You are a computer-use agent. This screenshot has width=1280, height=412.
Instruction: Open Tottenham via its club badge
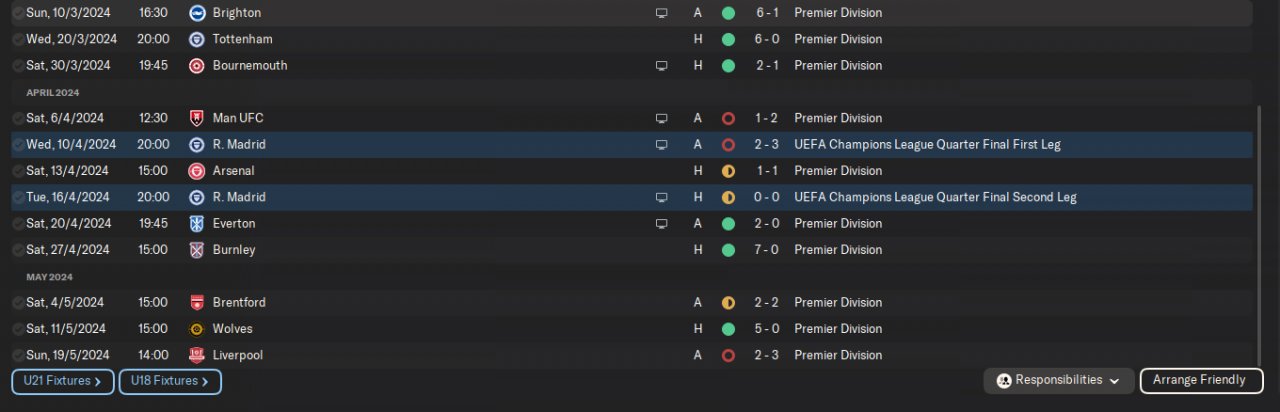tap(196, 39)
